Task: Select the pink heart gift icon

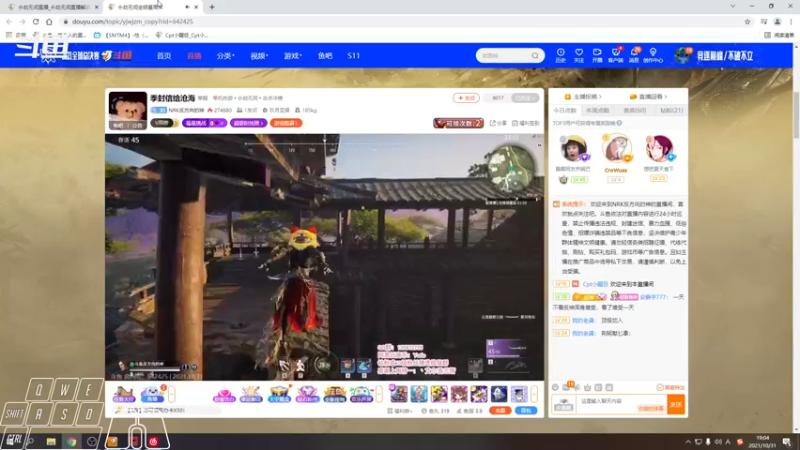Action: 223,394
